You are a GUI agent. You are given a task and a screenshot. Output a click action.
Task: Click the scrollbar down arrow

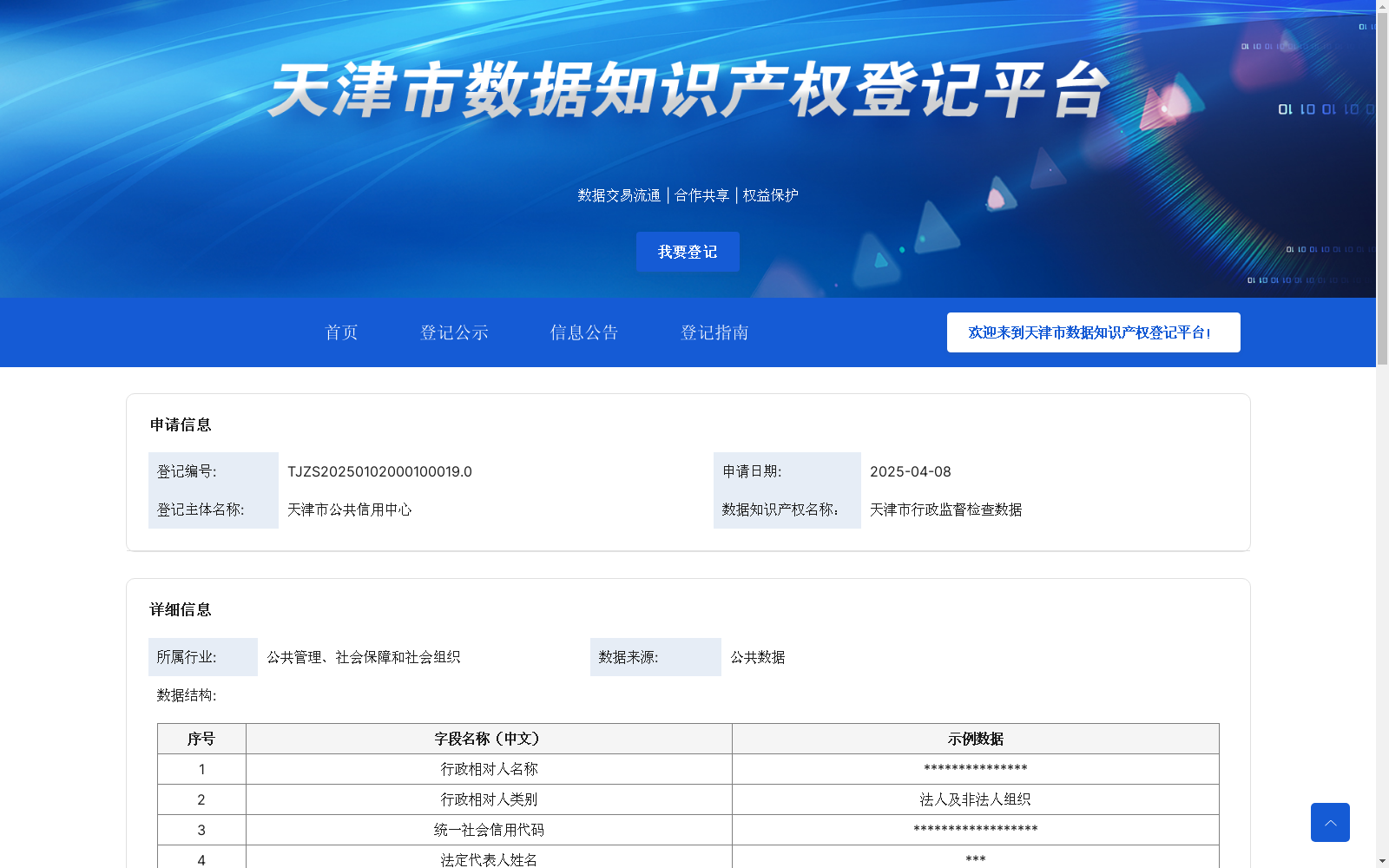(x=1382, y=861)
